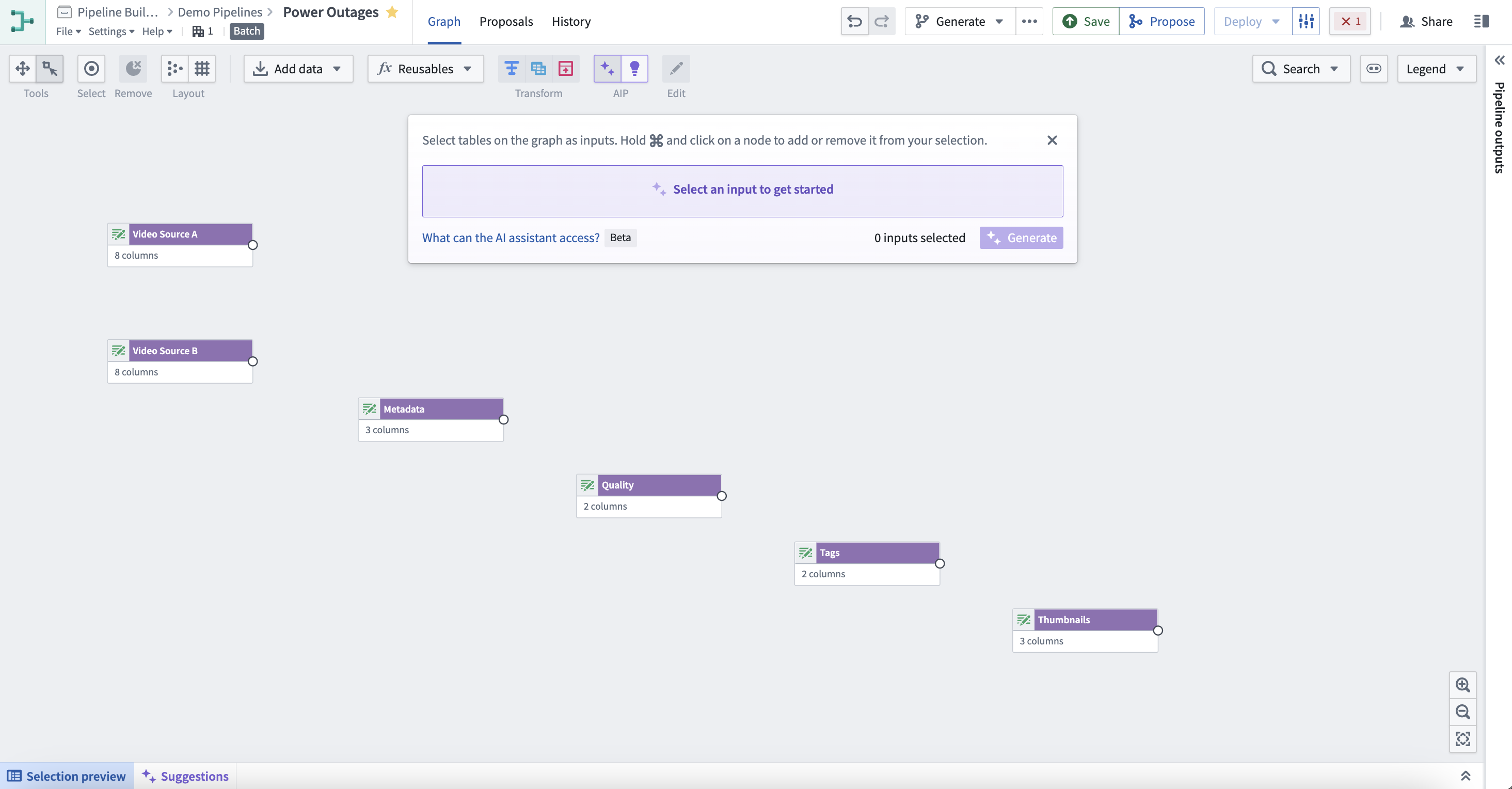Select the Video Source A node

click(x=180, y=245)
